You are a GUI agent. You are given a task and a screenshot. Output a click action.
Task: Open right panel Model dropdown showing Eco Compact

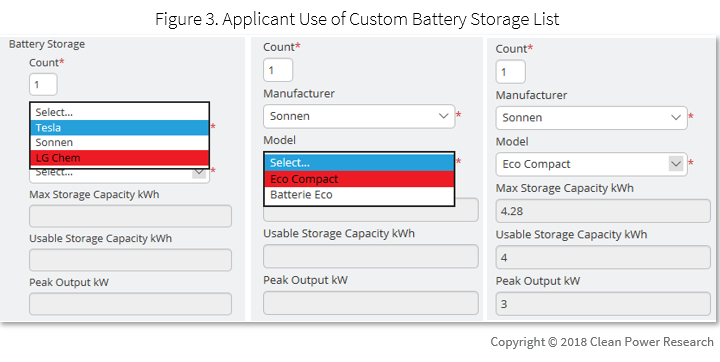[591, 164]
